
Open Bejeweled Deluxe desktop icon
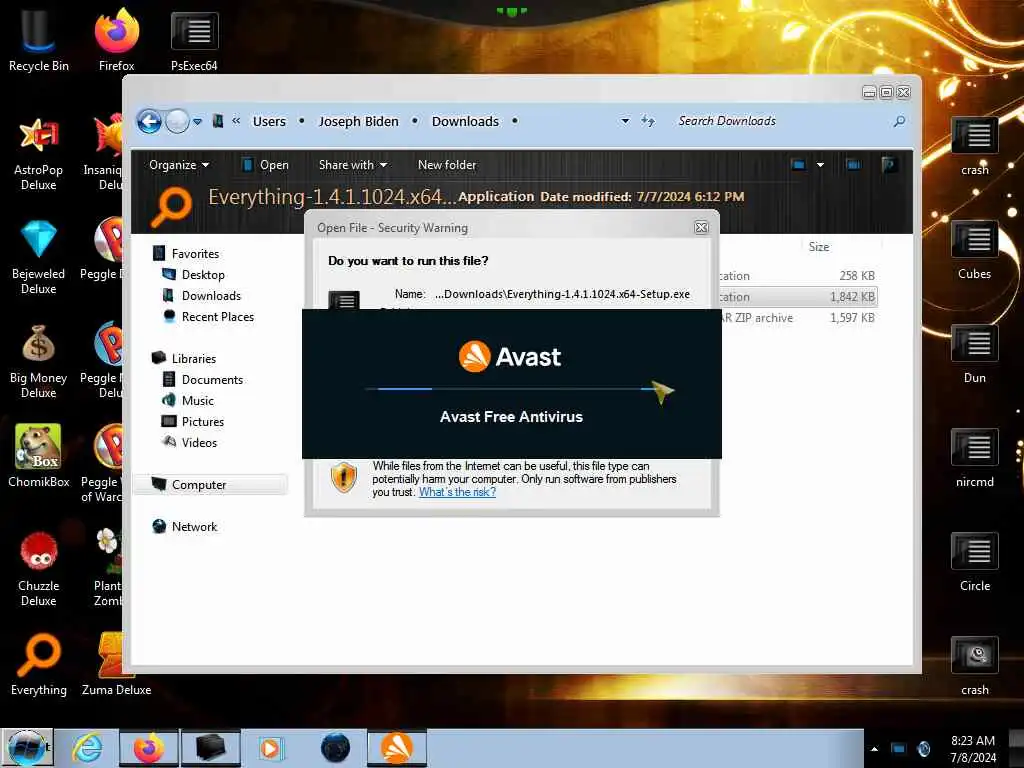click(39, 257)
